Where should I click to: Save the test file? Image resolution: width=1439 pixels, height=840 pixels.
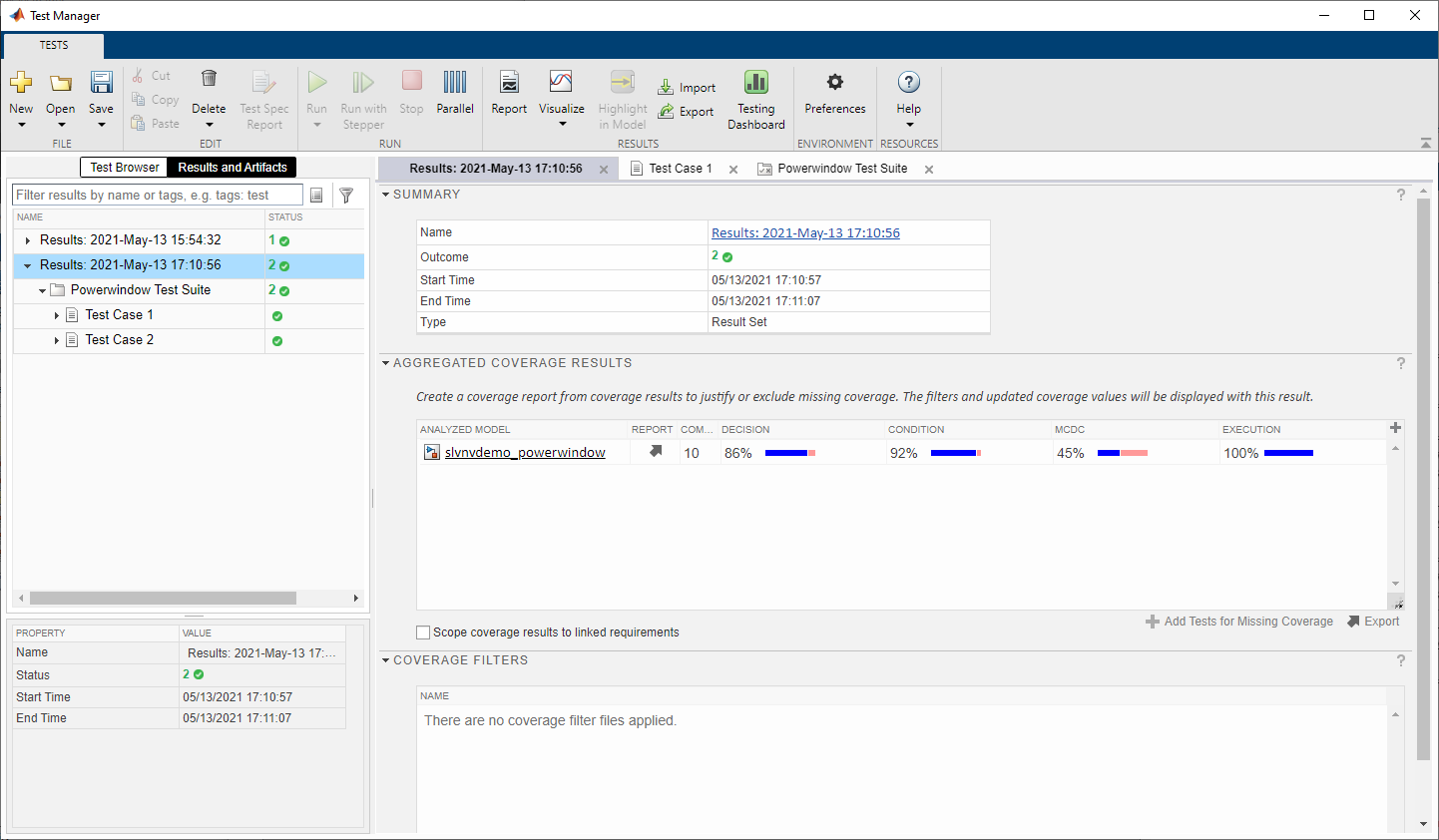tap(101, 90)
